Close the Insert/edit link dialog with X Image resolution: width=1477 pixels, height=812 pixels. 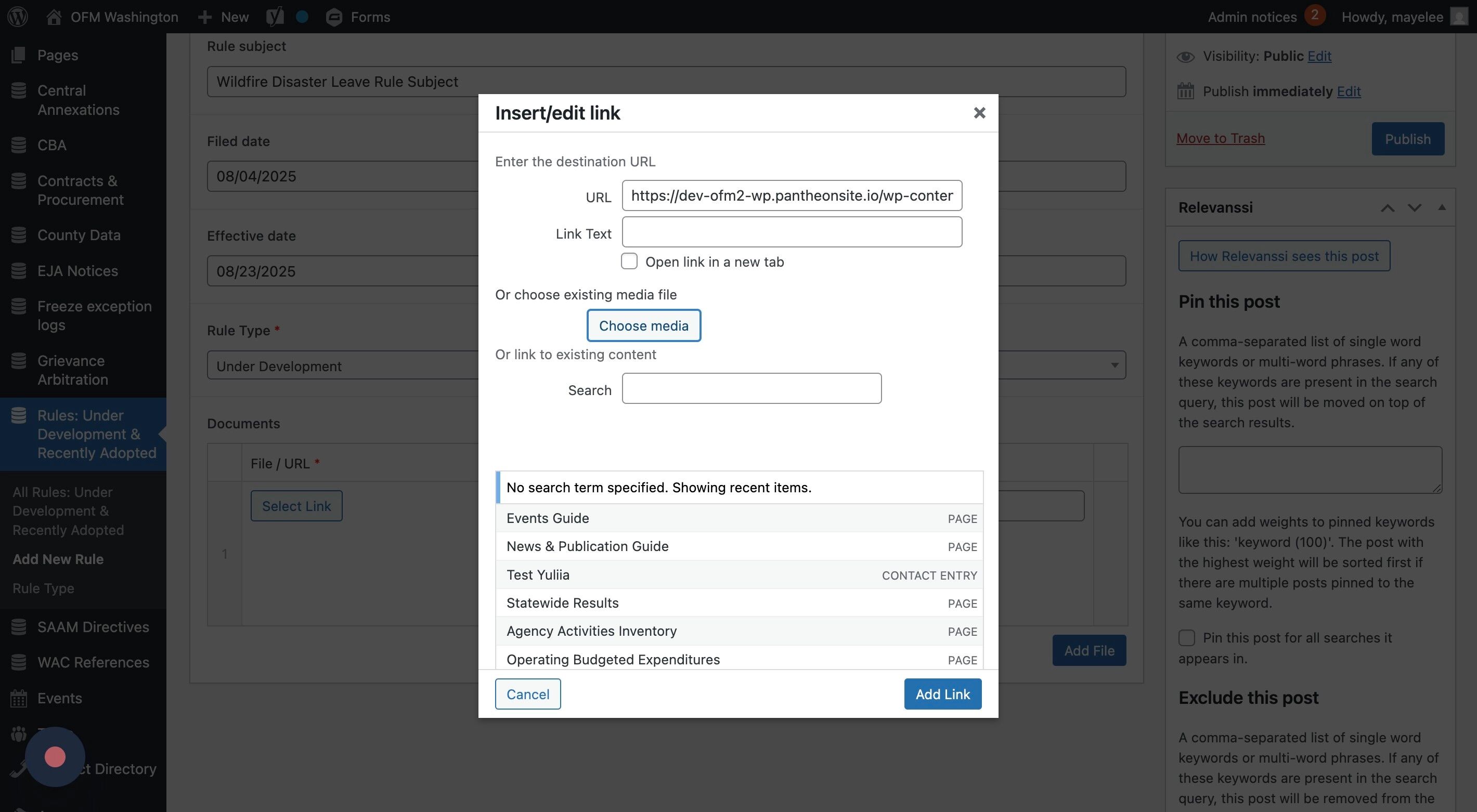[x=979, y=113]
